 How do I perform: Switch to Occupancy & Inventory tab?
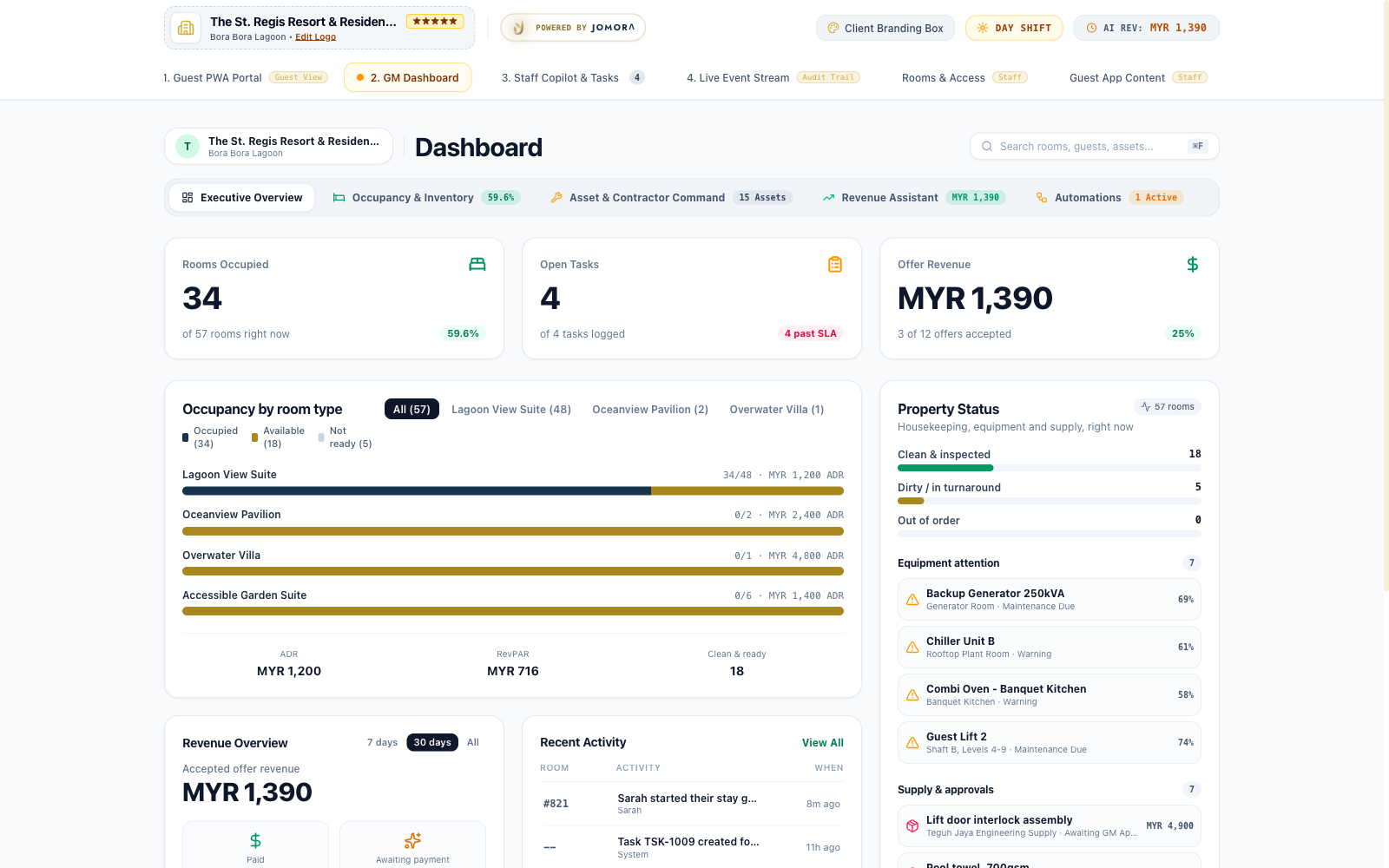point(426,198)
